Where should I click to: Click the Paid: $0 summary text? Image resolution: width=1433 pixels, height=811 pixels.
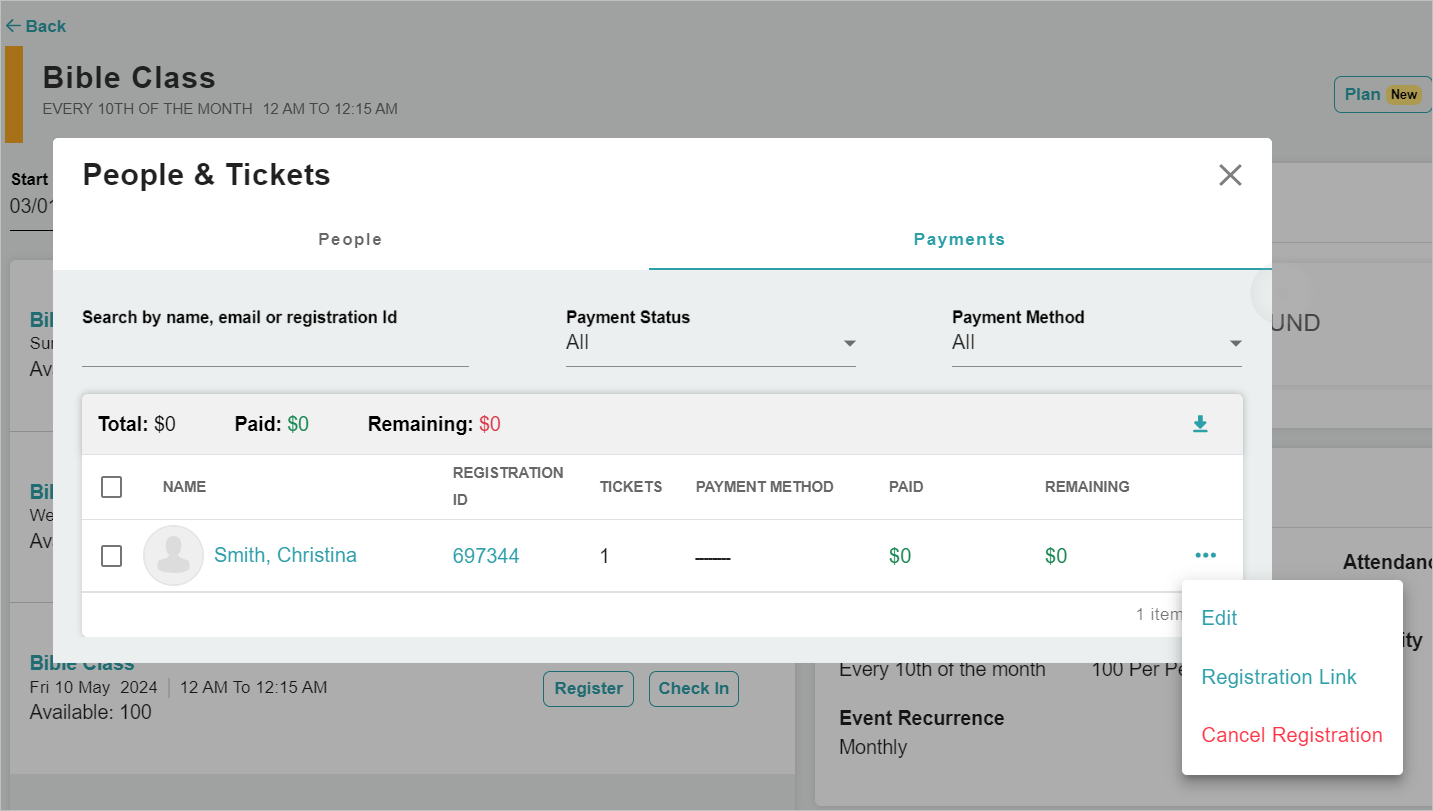click(272, 424)
